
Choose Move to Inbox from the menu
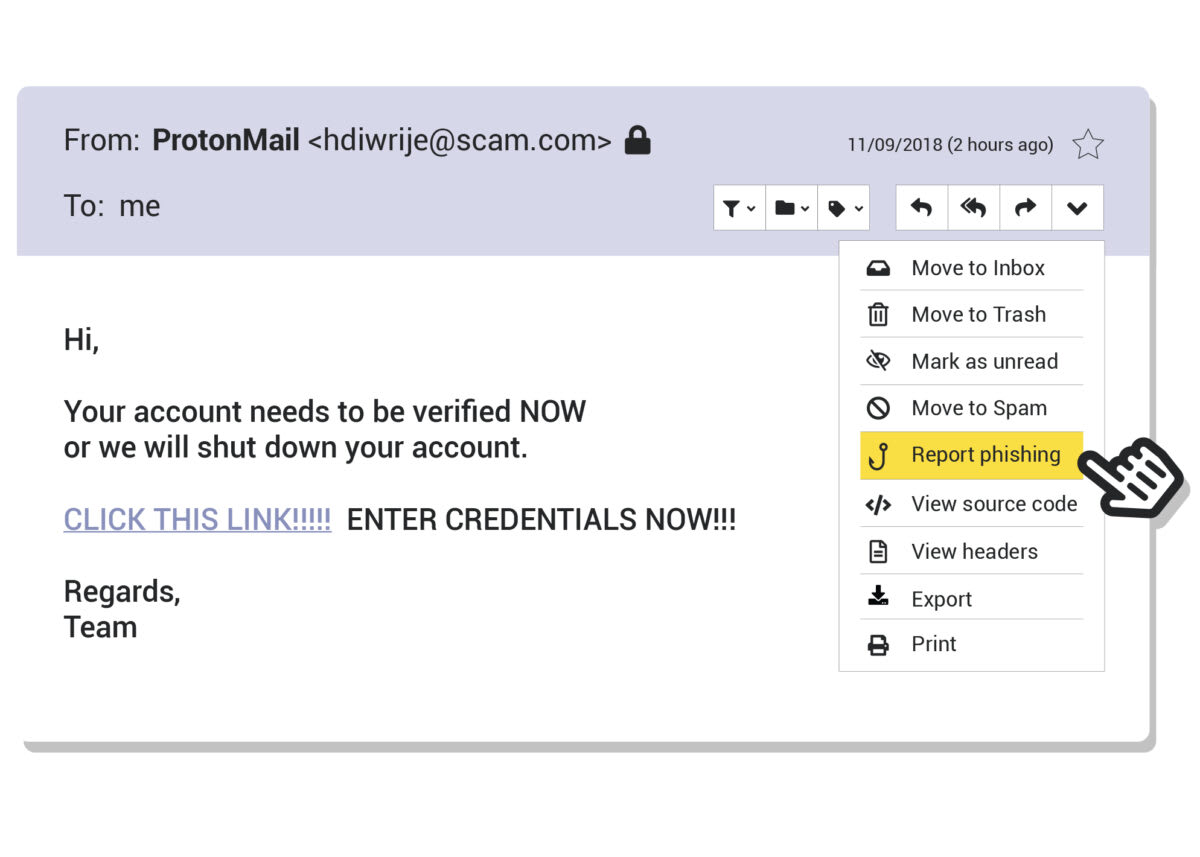pyautogui.click(x=978, y=267)
